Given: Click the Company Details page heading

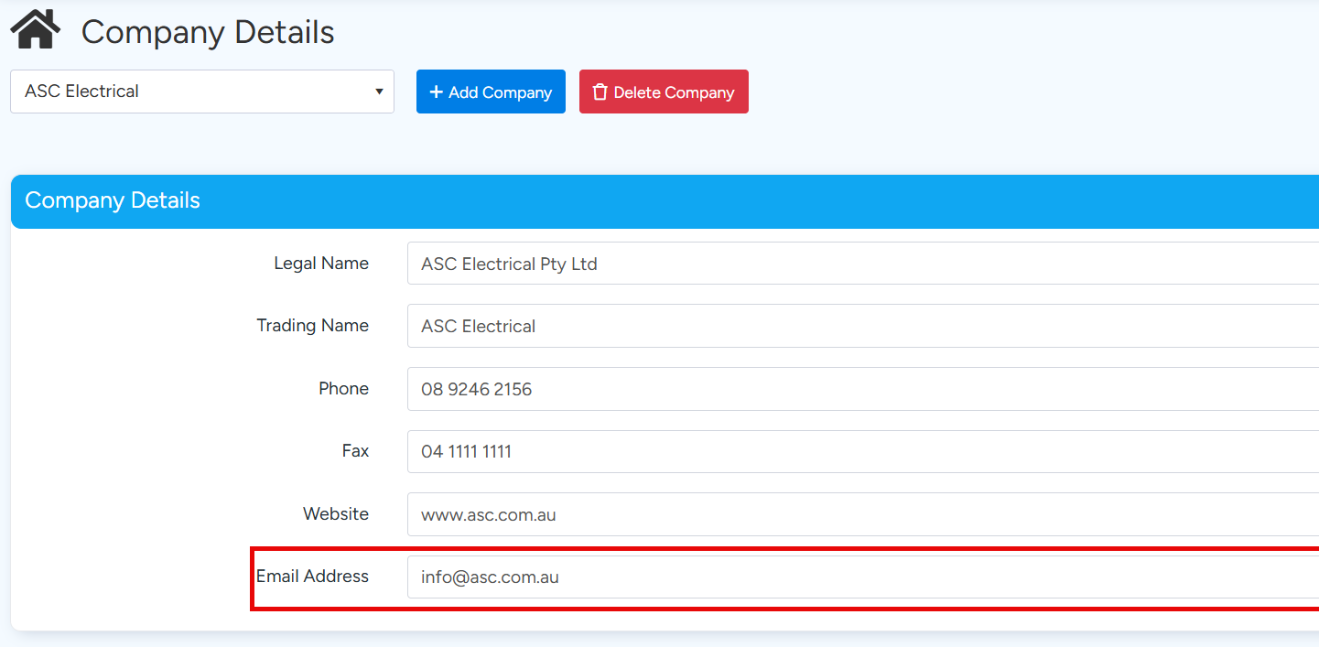Looking at the screenshot, I should (207, 32).
